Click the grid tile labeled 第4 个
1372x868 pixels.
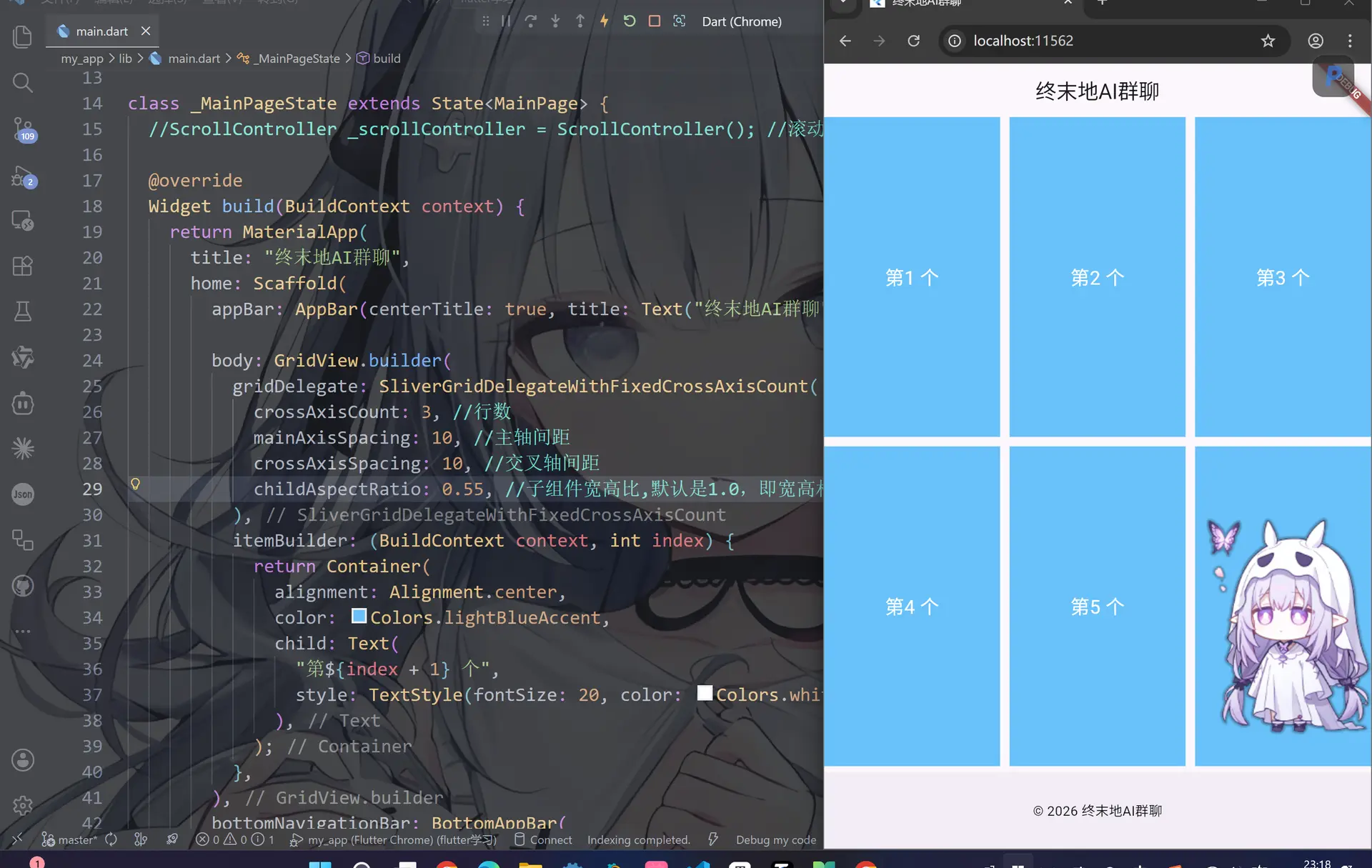pos(912,607)
